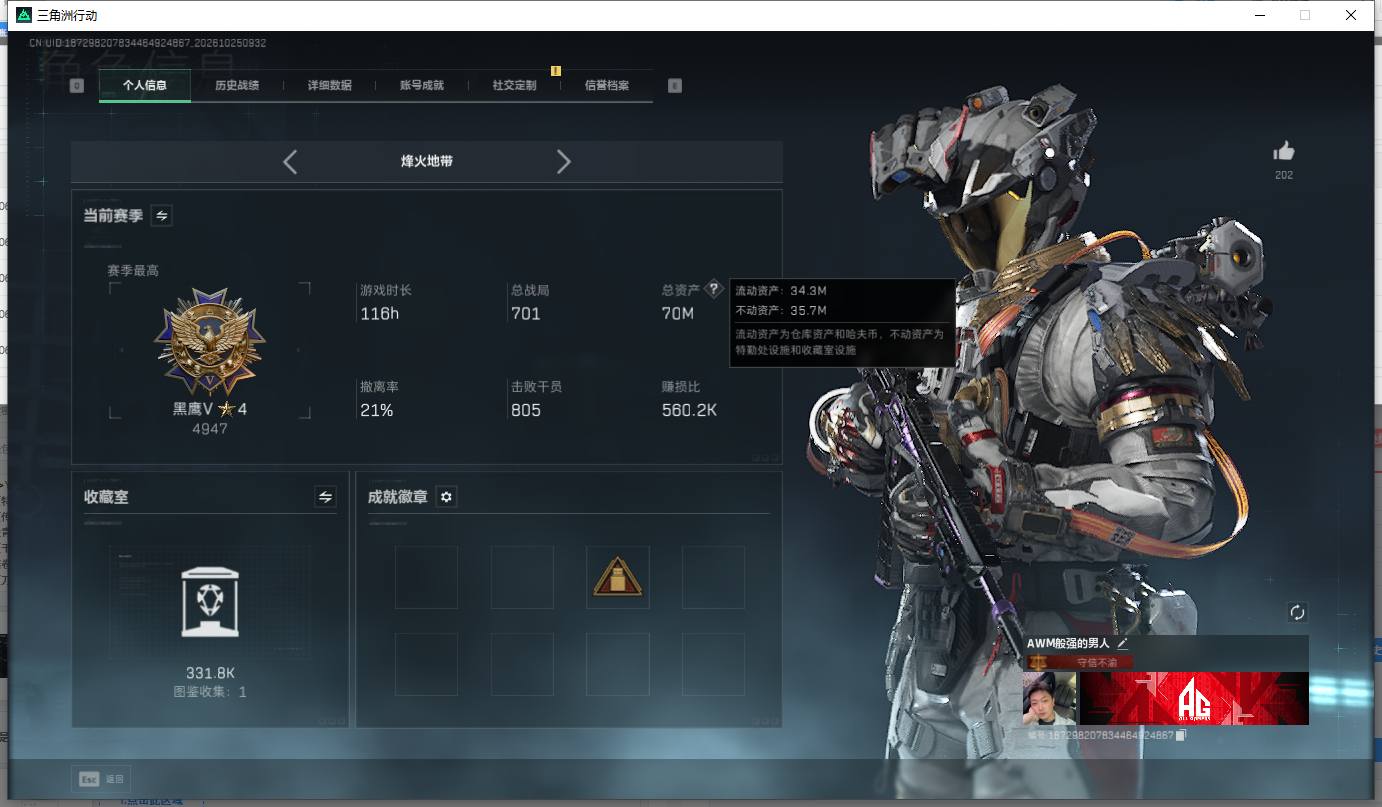Image resolution: width=1382 pixels, height=807 pixels.
Task: Open the collection room display case icon
Action: coord(210,601)
